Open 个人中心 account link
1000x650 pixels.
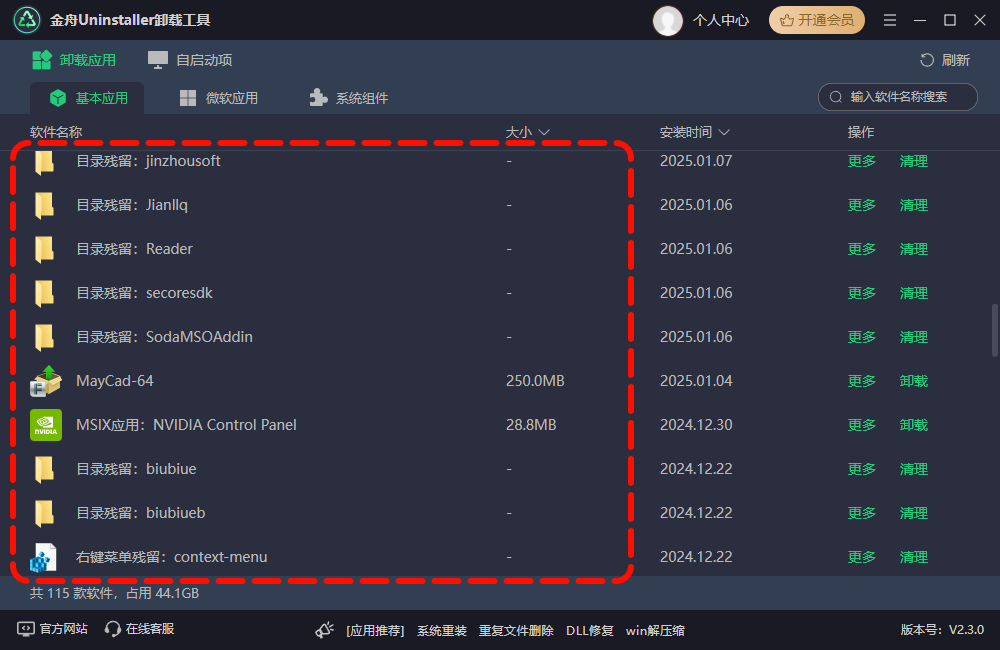coord(721,20)
